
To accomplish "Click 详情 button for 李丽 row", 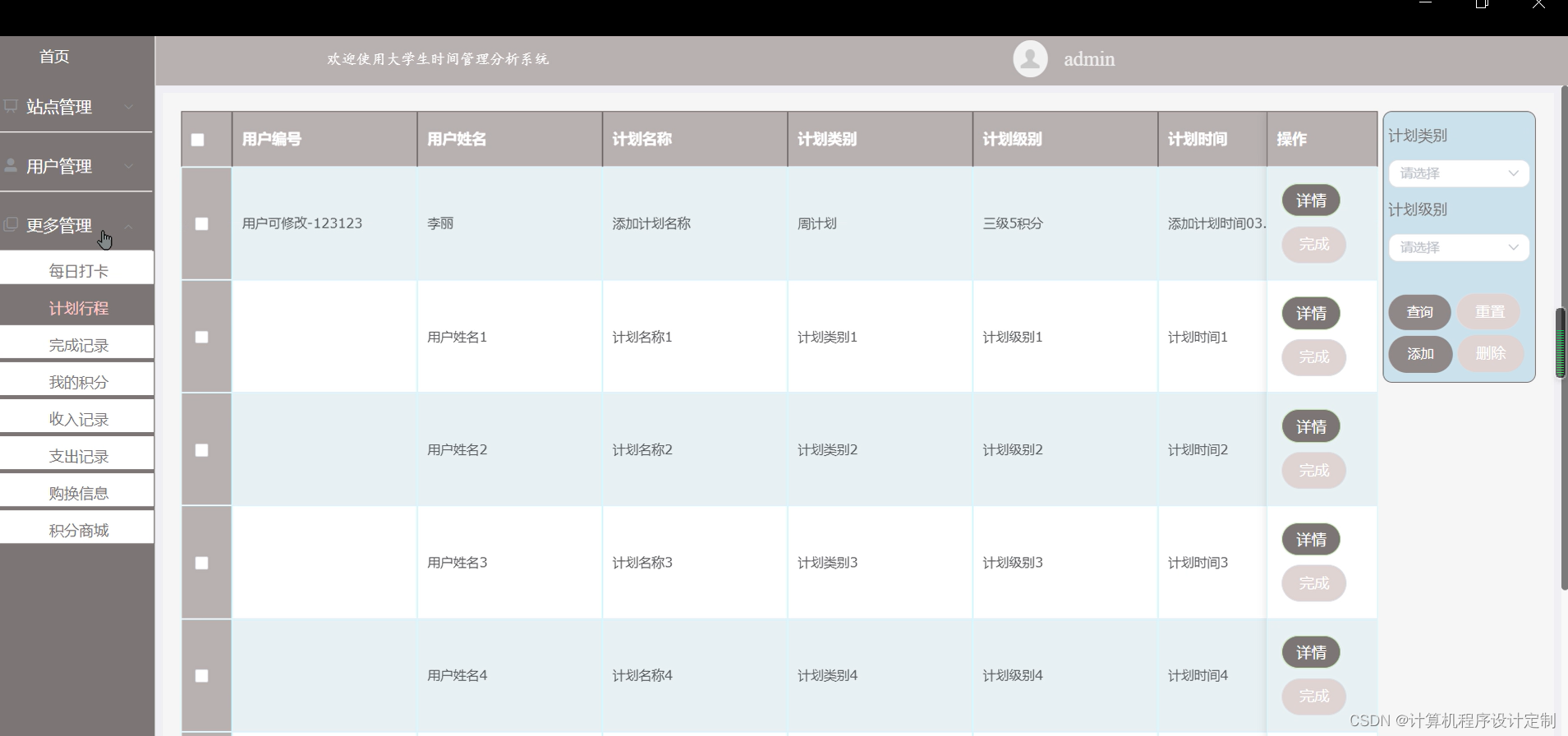I will (x=1311, y=200).
